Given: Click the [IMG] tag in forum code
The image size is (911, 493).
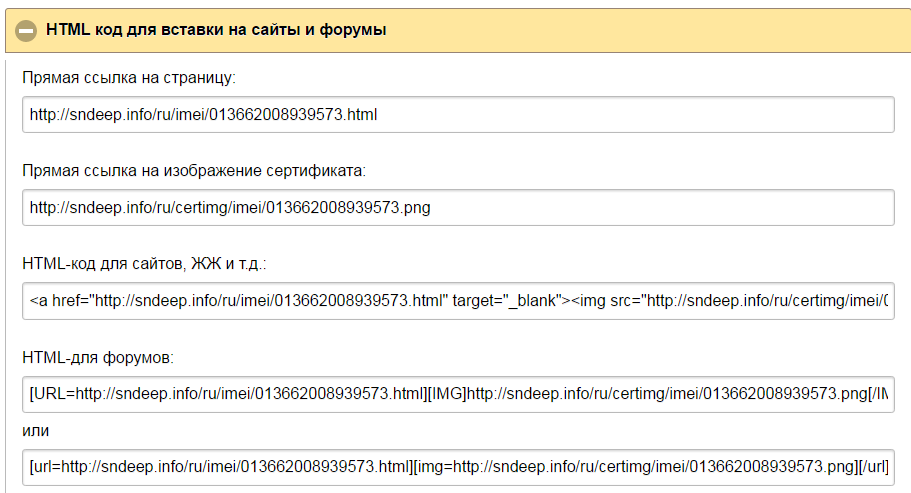Looking at the screenshot, I should point(448,393).
